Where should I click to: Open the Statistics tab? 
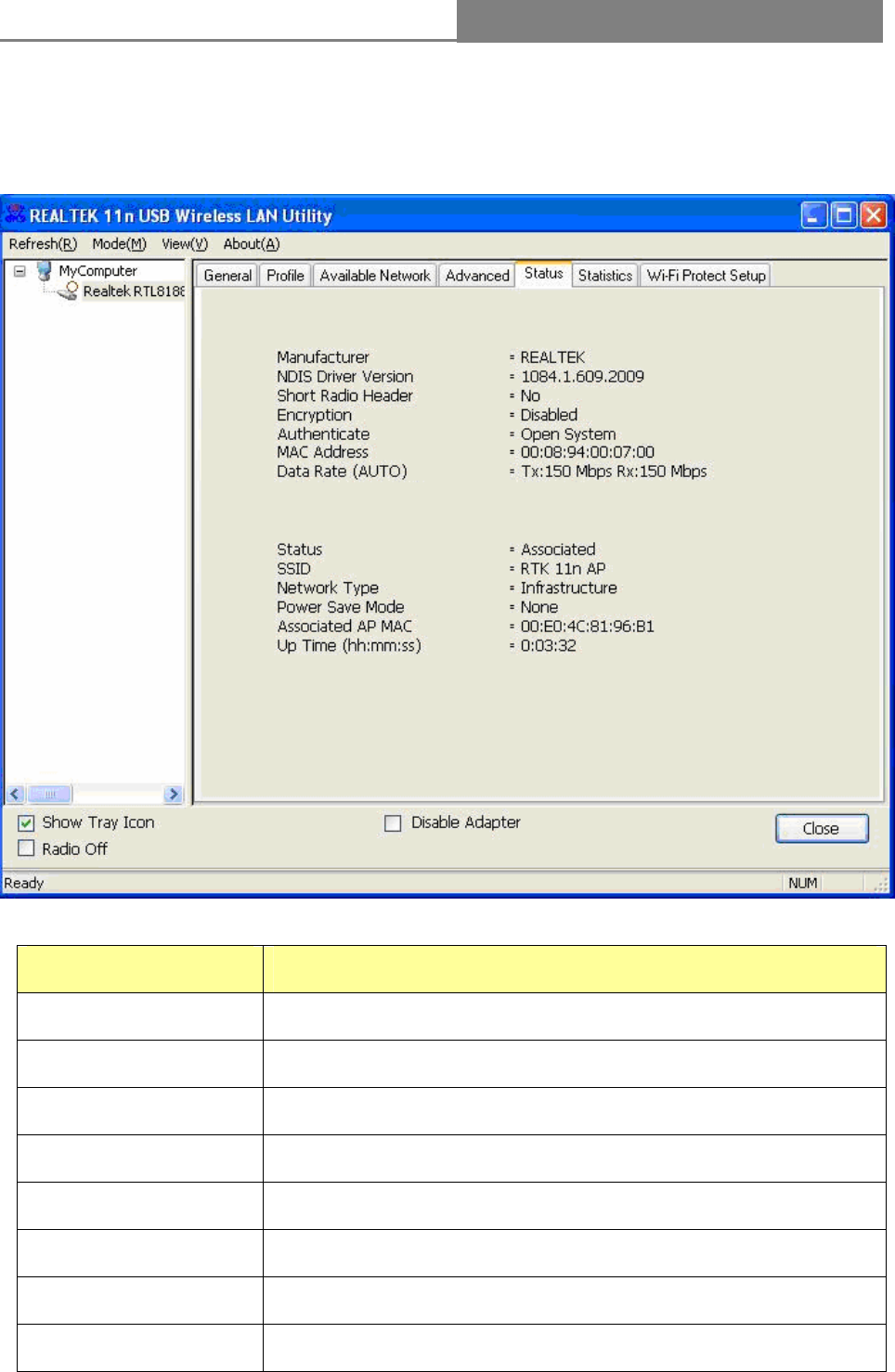pyautogui.click(x=605, y=276)
